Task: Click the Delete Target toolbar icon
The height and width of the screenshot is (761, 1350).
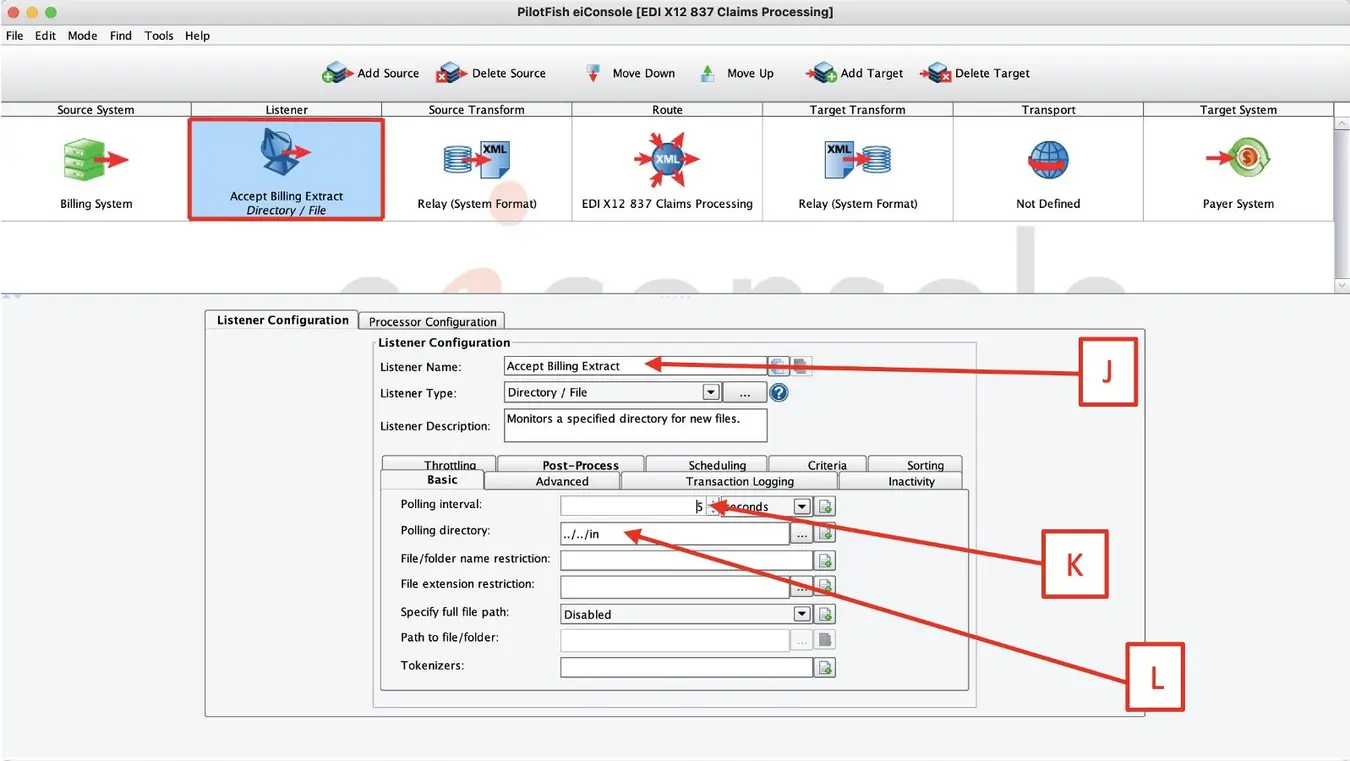Action: (x=935, y=73)
